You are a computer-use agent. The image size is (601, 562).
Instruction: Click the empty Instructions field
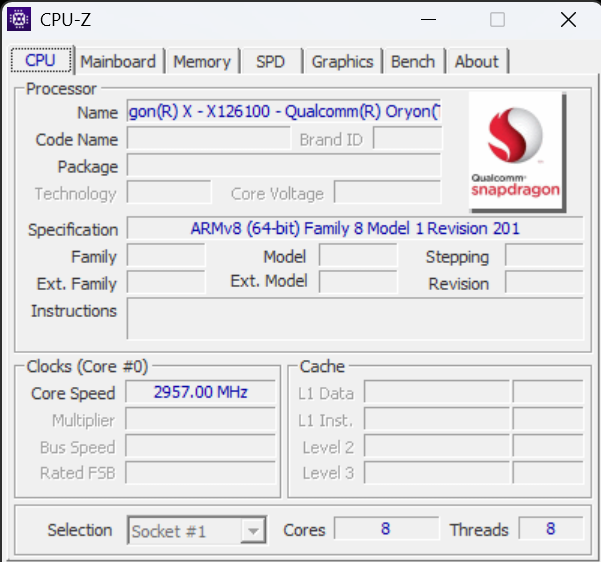click(x=355, y=319)
